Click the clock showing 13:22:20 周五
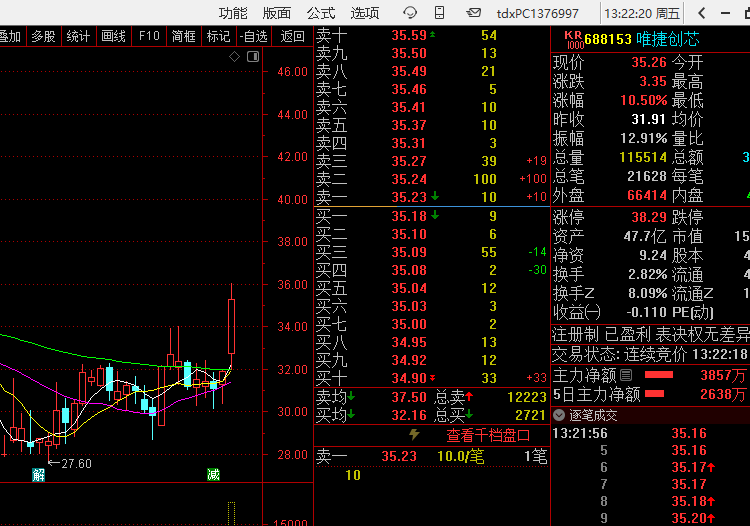Image resolution: width=750 pixels, height=526 pixels. (641, 13)
